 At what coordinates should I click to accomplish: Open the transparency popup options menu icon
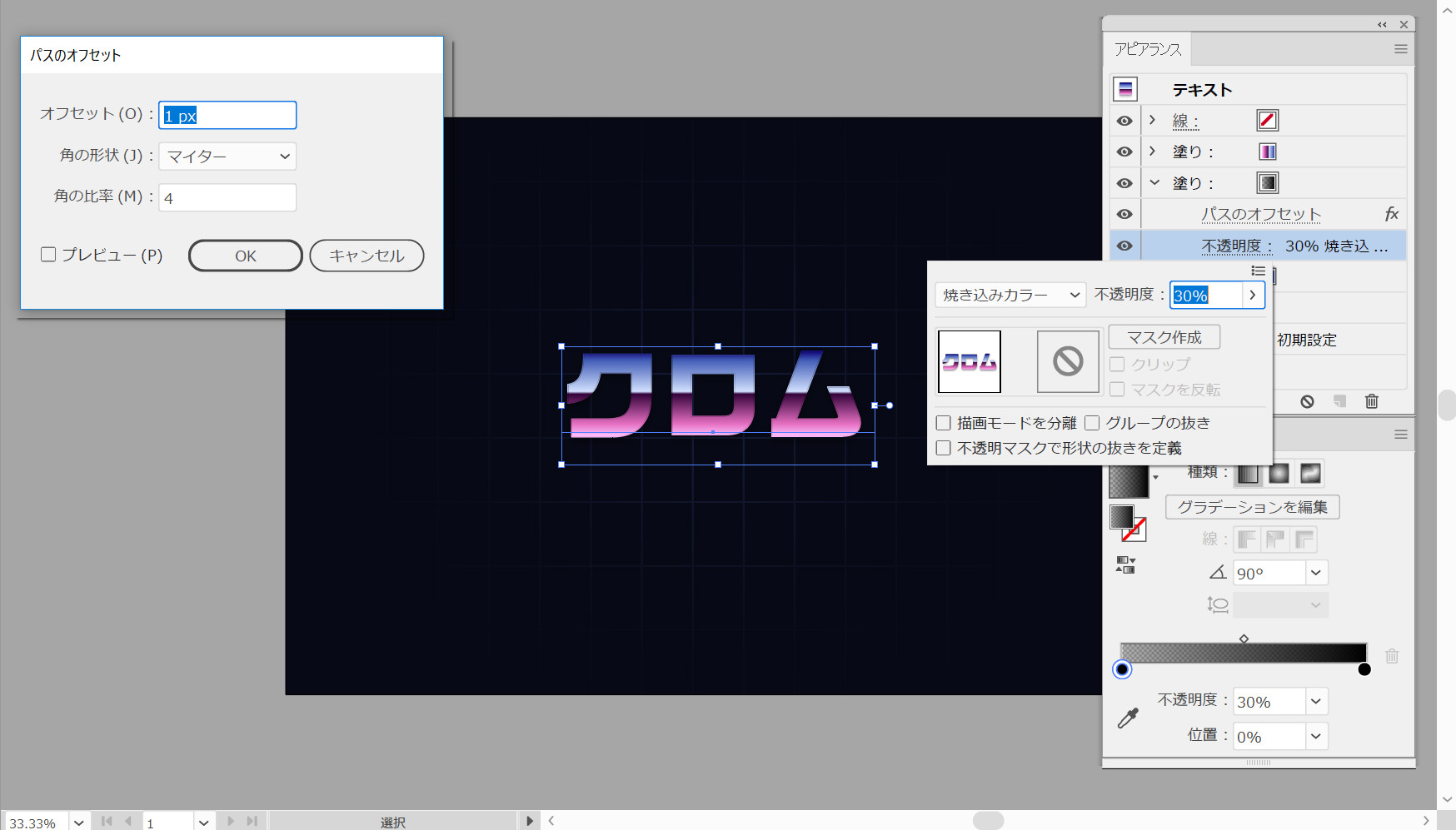pyautogui.click(x=1258, y=271)
